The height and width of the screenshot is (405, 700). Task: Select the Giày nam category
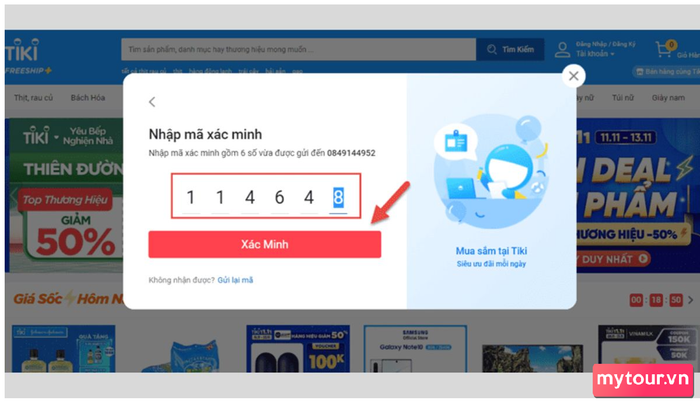point(668,97)
